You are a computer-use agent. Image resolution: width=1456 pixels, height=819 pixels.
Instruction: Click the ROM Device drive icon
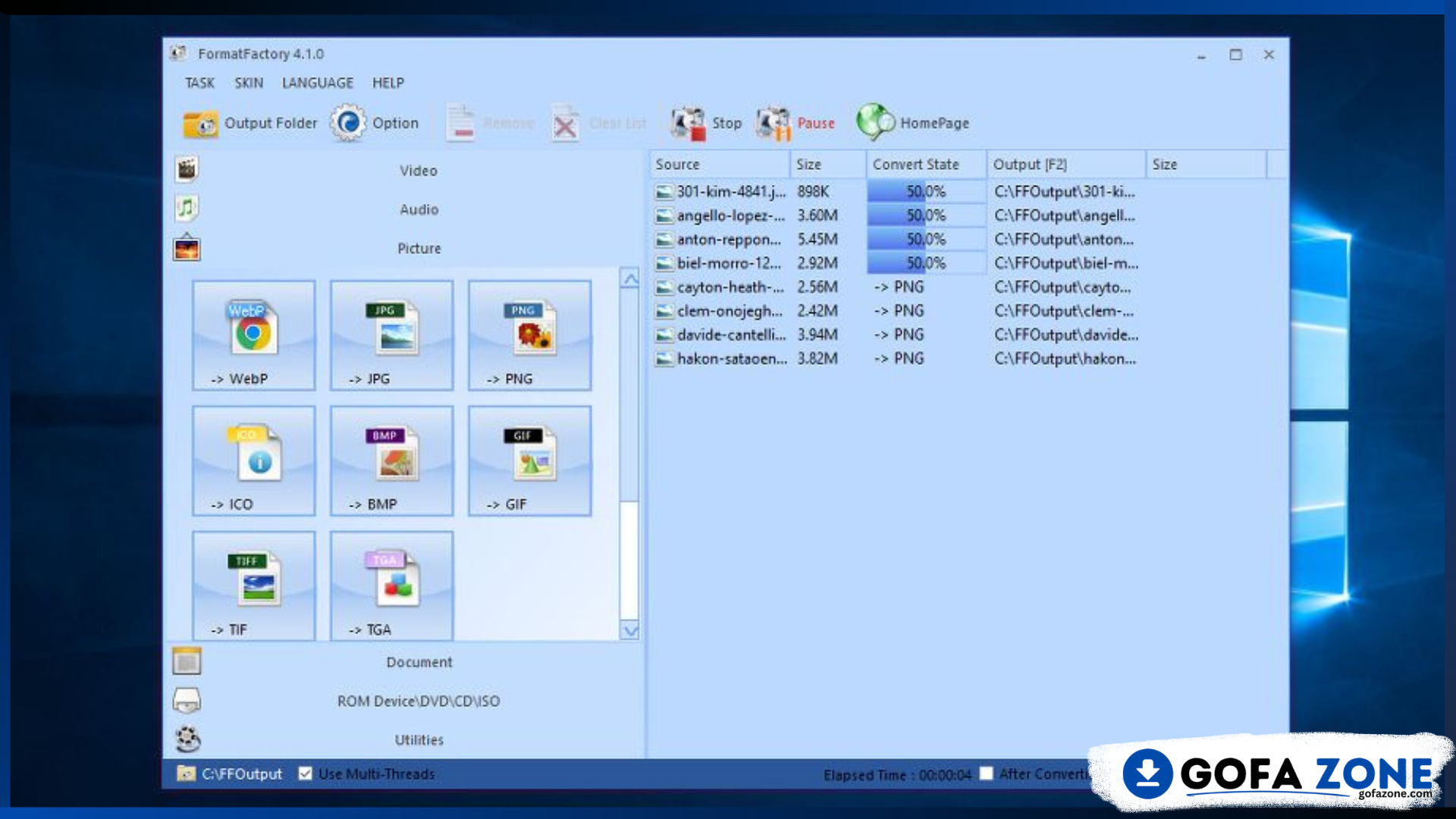click(187, 701)
